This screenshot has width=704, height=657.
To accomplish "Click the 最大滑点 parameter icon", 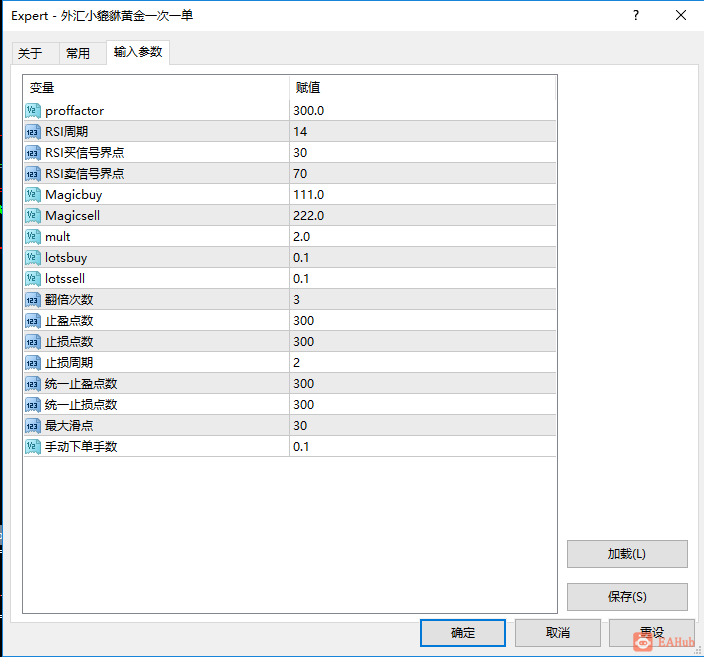I will [33, 426].
